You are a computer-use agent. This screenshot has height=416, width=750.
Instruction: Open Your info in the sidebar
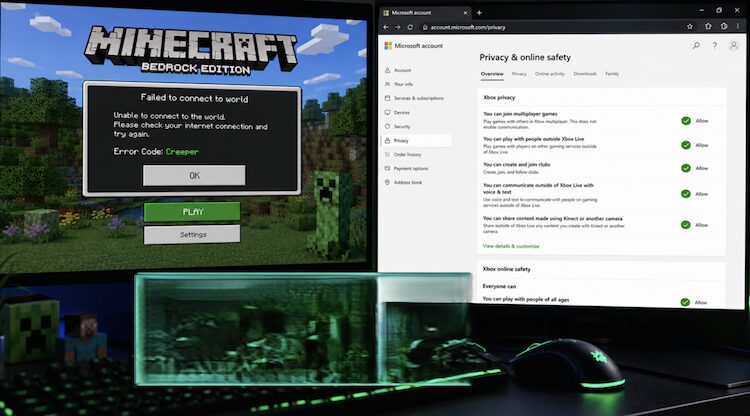pos(399,84)
